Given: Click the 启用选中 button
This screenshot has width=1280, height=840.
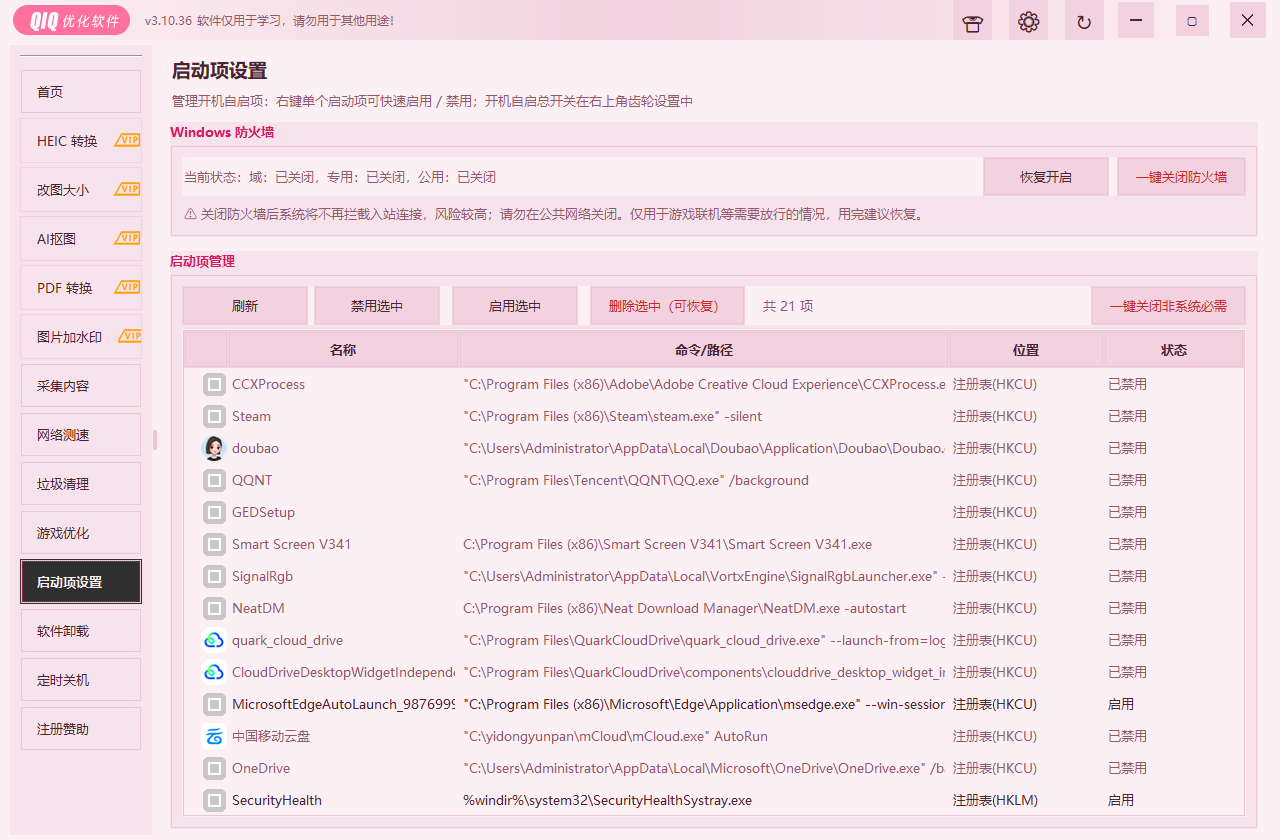Looking at the screenshot, I should click(x=515, y=306).
